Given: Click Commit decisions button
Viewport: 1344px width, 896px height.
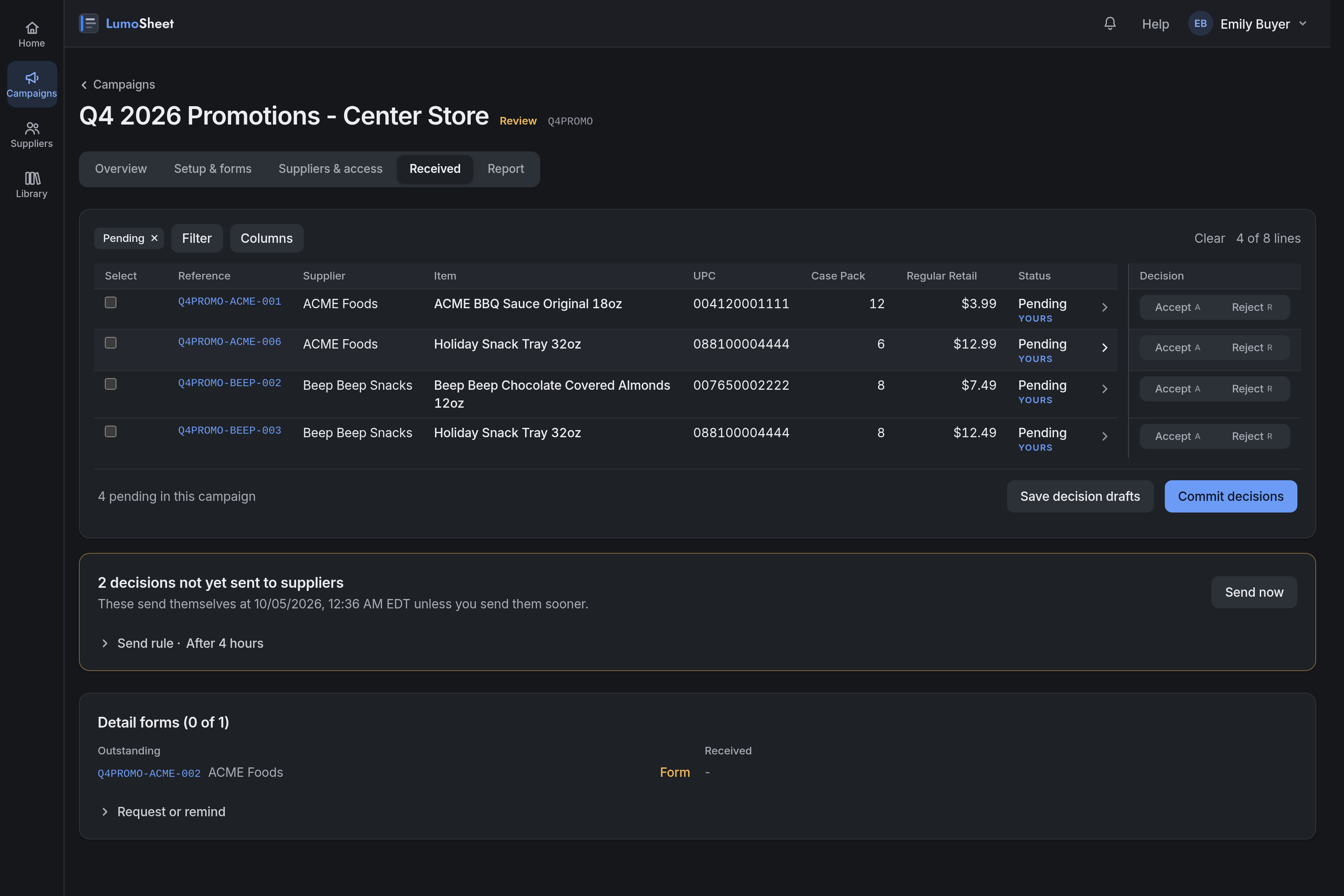Looking at the screenshot, I should point(1230,496).
